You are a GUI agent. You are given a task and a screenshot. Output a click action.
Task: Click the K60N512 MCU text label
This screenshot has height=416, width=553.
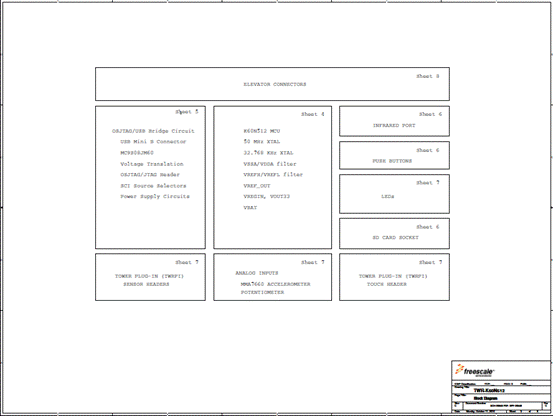(262, 131)
